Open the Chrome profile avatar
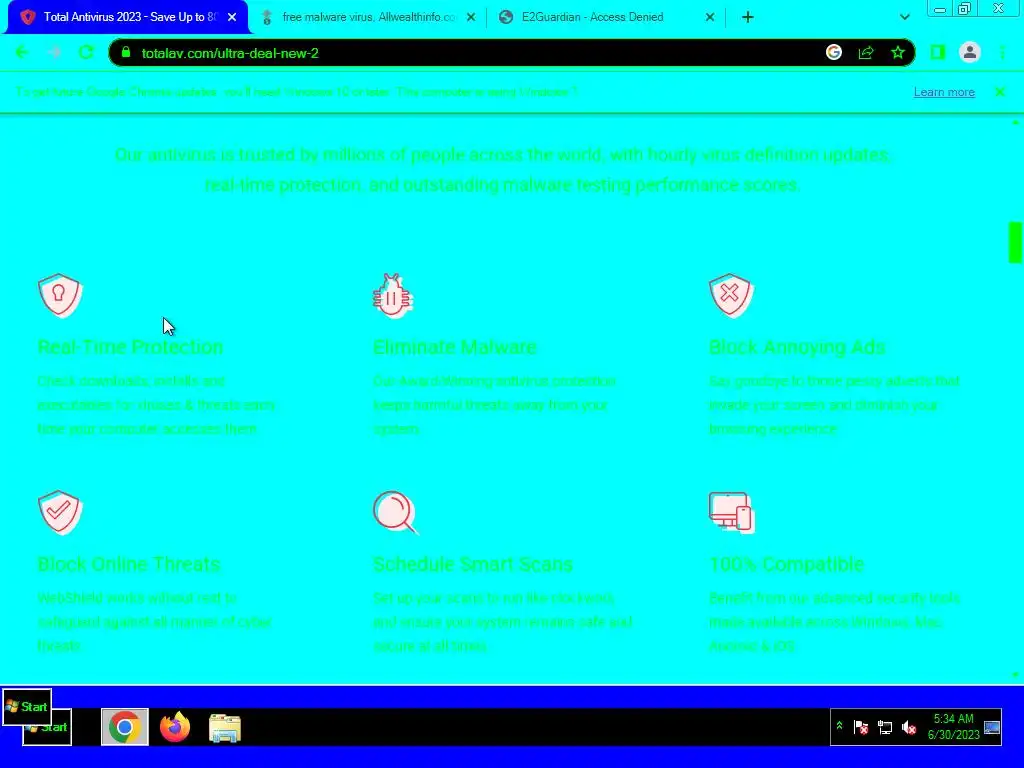Image resolution: width=1024 pixels, height=768 pixels. [970, 53]
